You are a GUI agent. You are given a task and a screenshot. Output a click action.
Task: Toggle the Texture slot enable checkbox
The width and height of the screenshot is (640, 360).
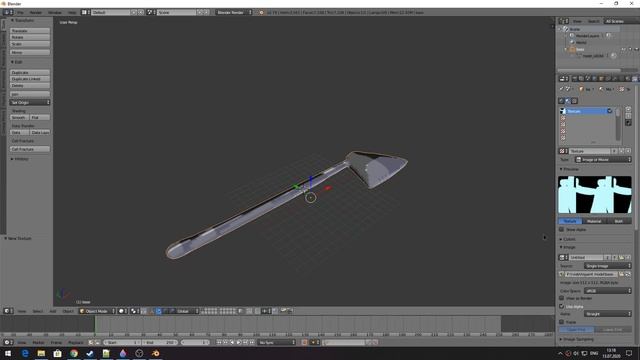[x=609, y=111]
